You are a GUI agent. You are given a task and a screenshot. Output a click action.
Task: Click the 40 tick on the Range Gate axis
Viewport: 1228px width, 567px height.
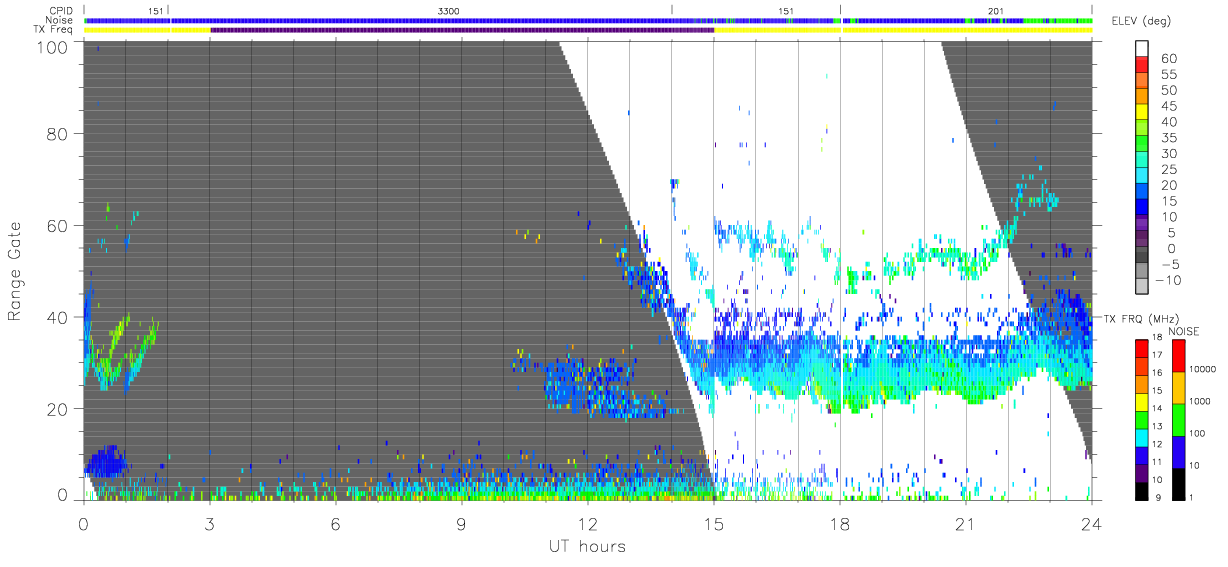pyautogui.click(x=56, y=317)
